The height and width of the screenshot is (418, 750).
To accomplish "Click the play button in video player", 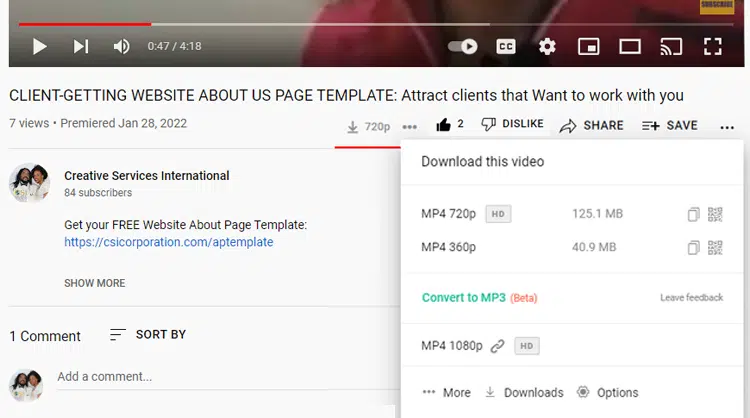I will pos(40,46).
